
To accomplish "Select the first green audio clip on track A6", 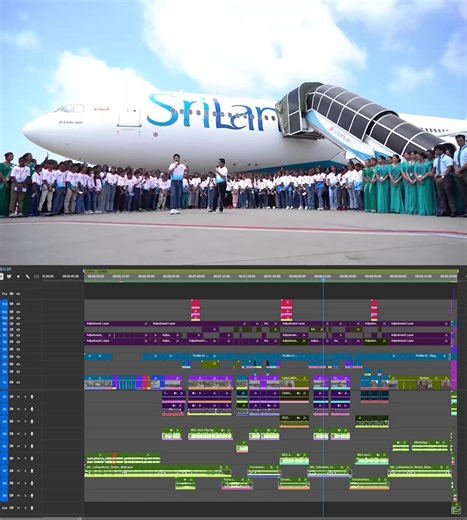I will 123,458.
